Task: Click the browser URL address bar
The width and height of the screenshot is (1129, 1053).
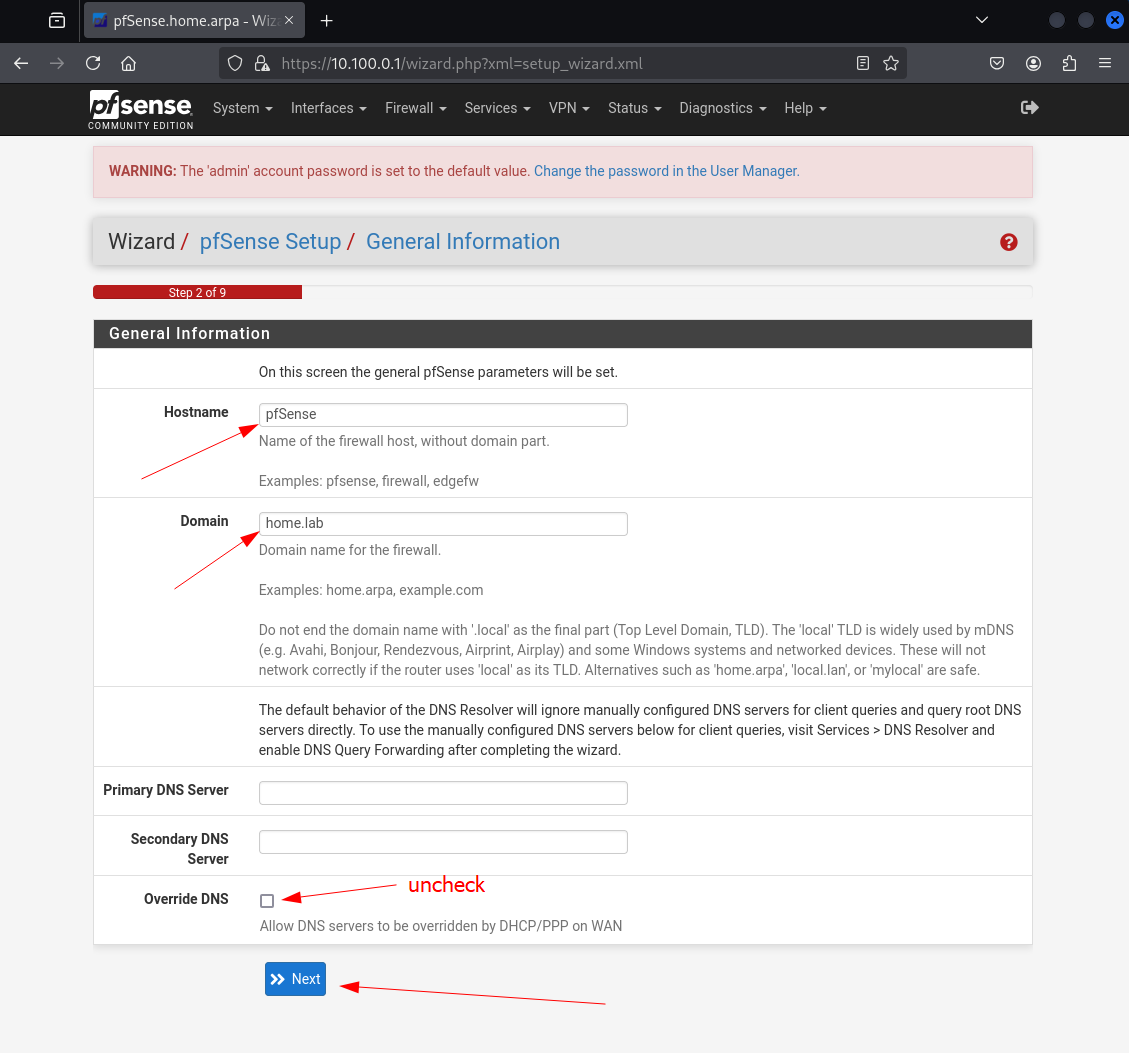Action: pos(562,63)
